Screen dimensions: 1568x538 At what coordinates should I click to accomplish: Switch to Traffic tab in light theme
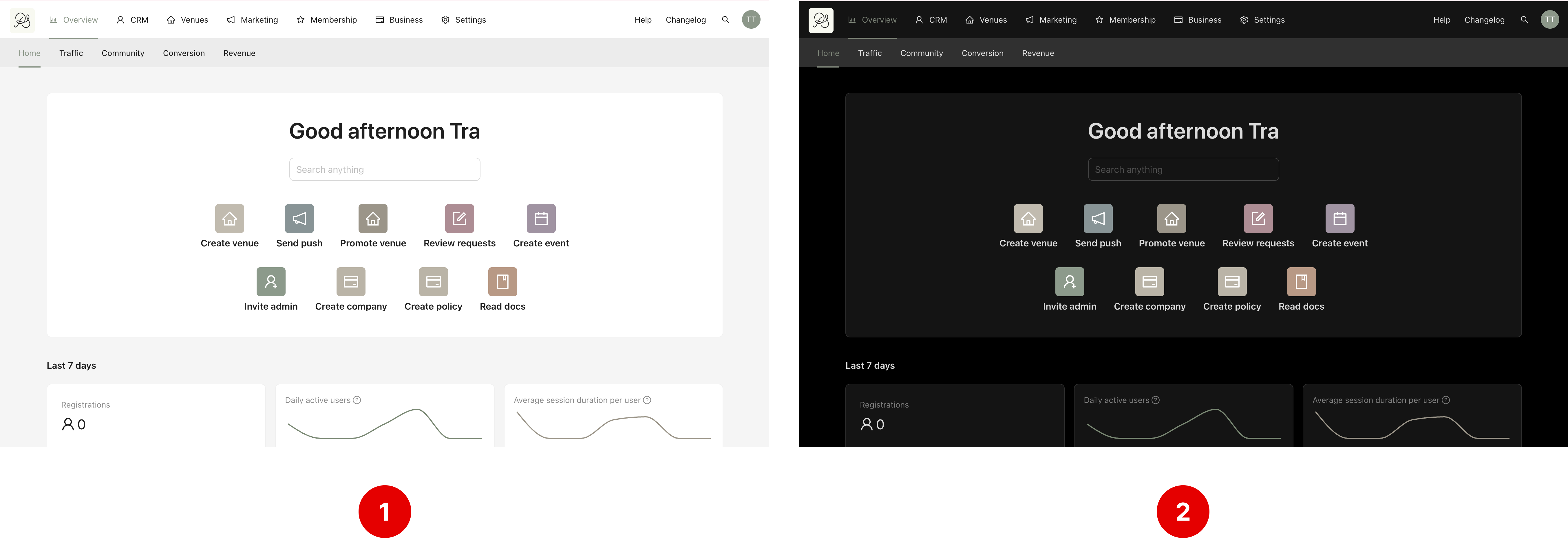click(71, 54)
